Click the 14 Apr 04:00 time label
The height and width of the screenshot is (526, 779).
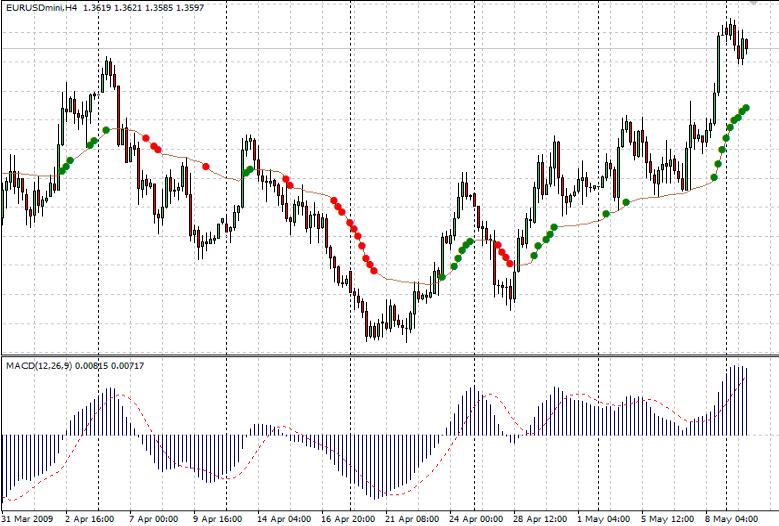click(x=284, y=519)
